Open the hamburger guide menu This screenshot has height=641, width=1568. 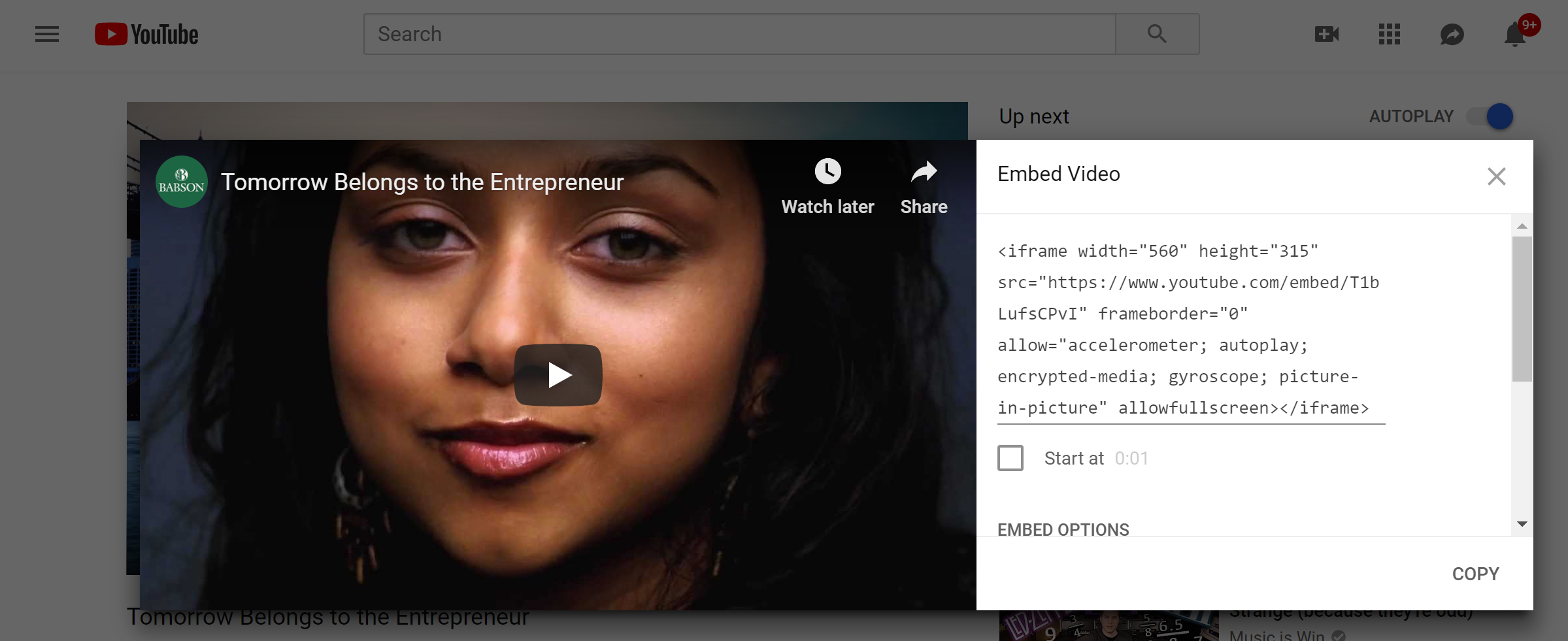point(47,34)
